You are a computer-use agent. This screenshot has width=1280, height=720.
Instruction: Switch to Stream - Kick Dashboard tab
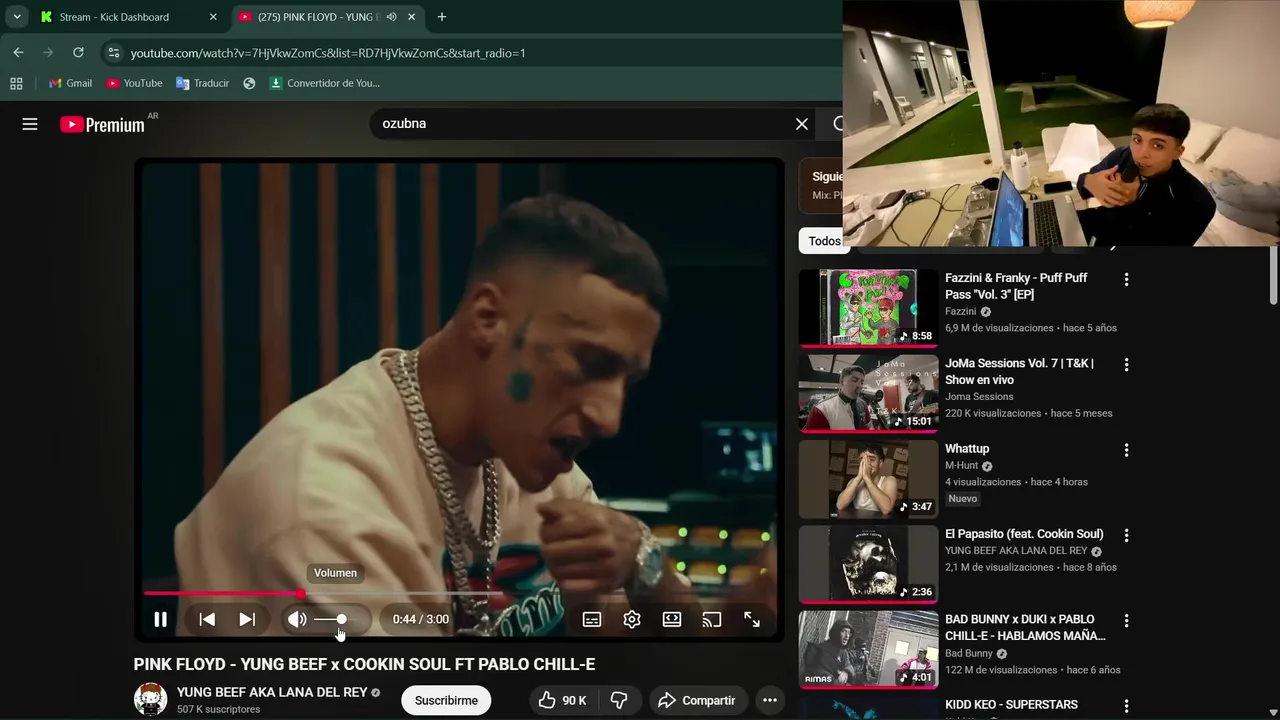pos(128,17)
